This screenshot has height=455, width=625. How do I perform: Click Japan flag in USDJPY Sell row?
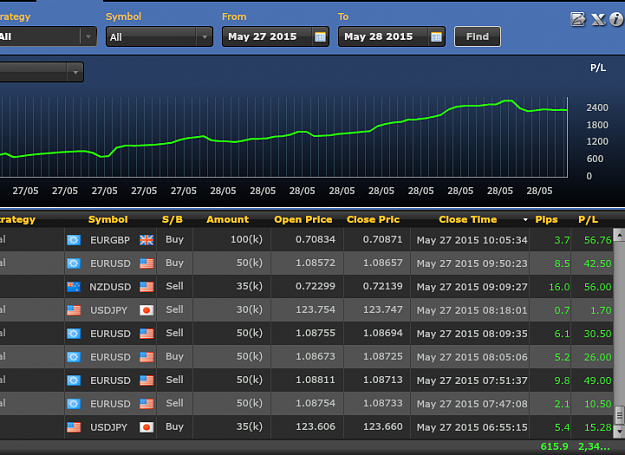(x=146, y=310)
